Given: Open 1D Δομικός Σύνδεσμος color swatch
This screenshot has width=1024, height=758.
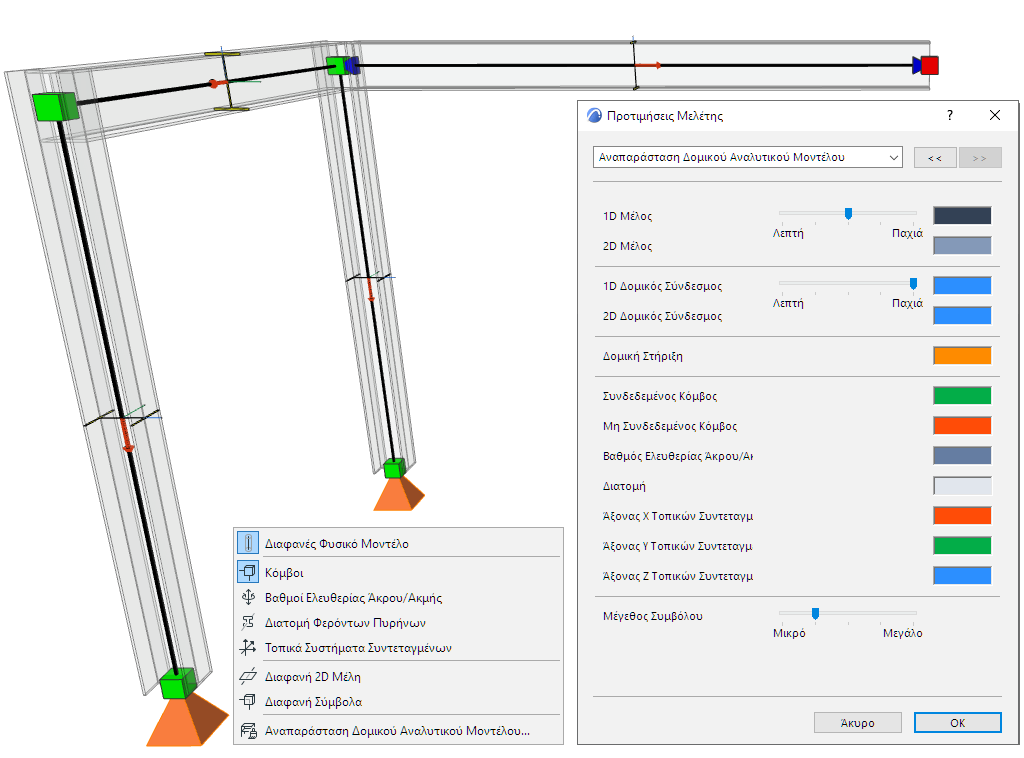Looking at the screenshot, I should point(962,285).
